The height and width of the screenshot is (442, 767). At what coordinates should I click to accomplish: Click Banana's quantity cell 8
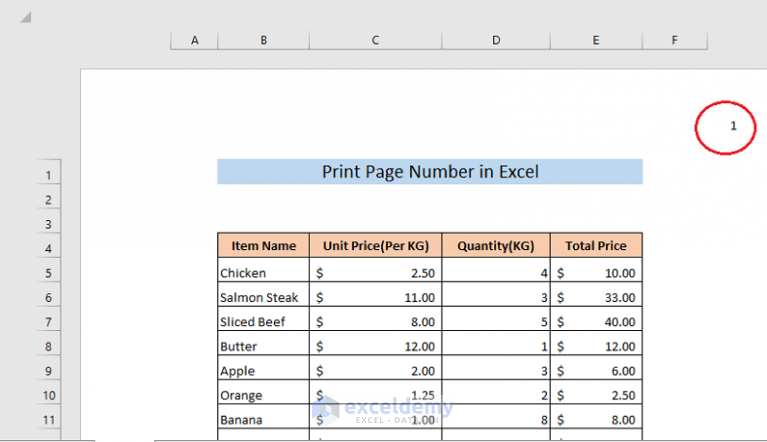tap(496, 417)
